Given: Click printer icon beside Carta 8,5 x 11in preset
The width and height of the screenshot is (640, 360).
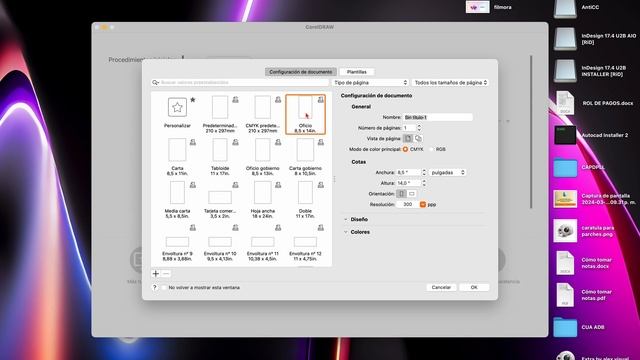Looking at the screenshot, I should coord(193,142).
